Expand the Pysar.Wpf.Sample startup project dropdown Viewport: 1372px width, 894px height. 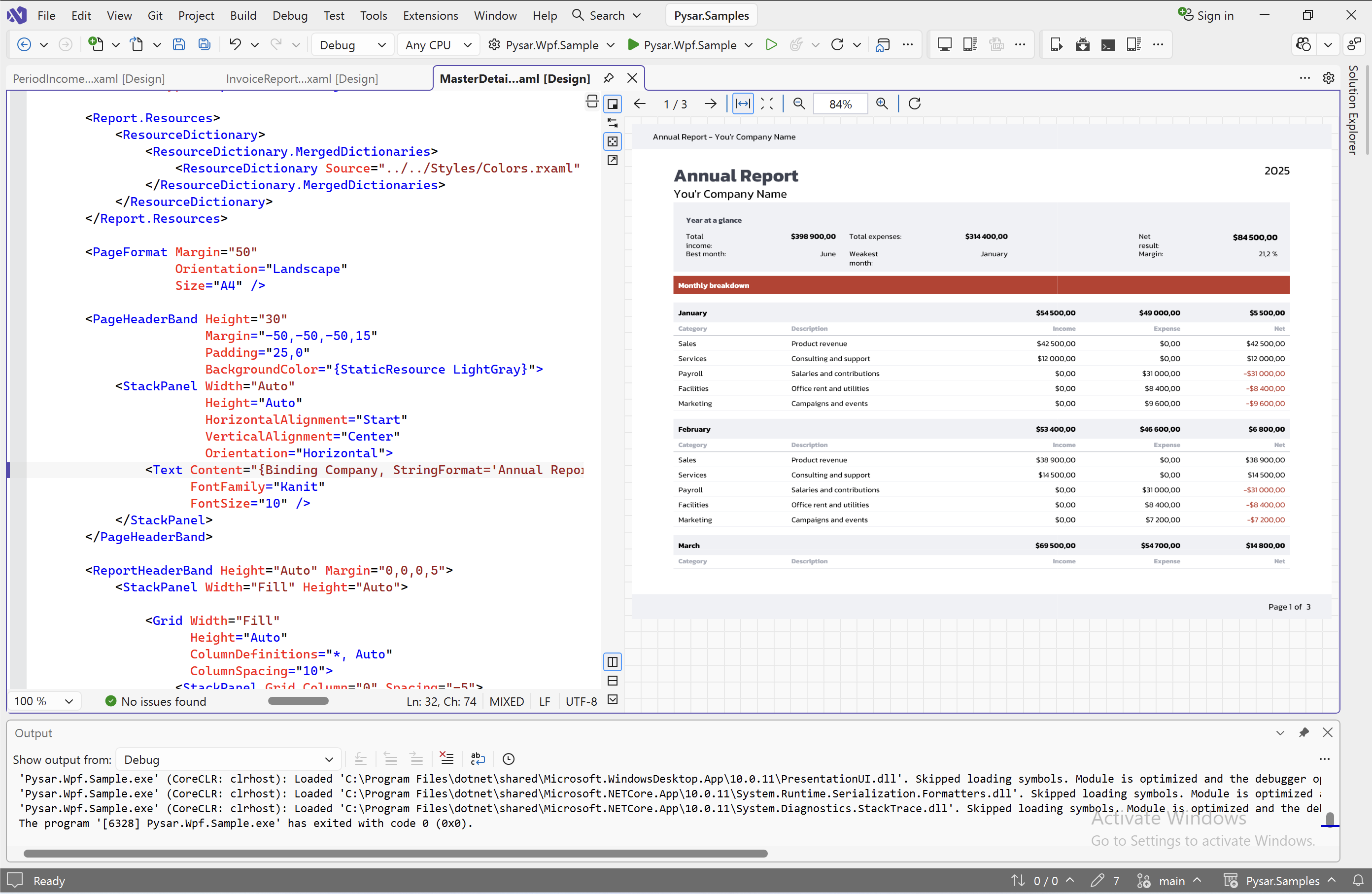[611, 44]
